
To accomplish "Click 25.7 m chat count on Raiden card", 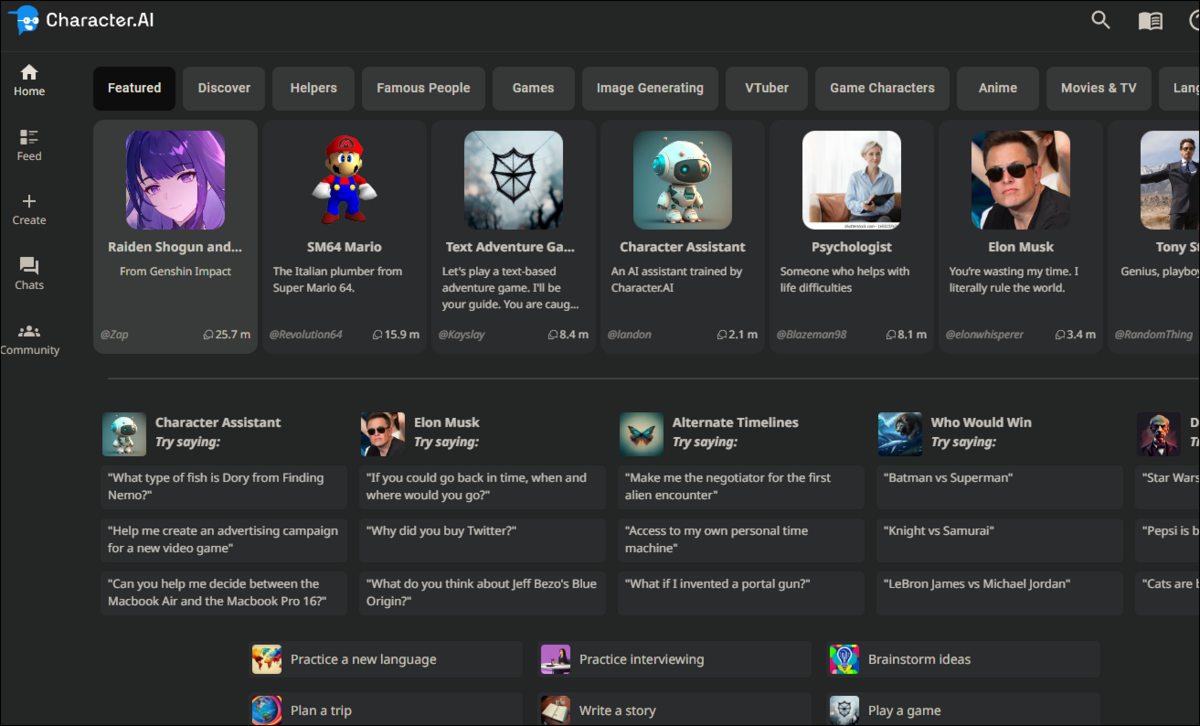I will 227,335.
